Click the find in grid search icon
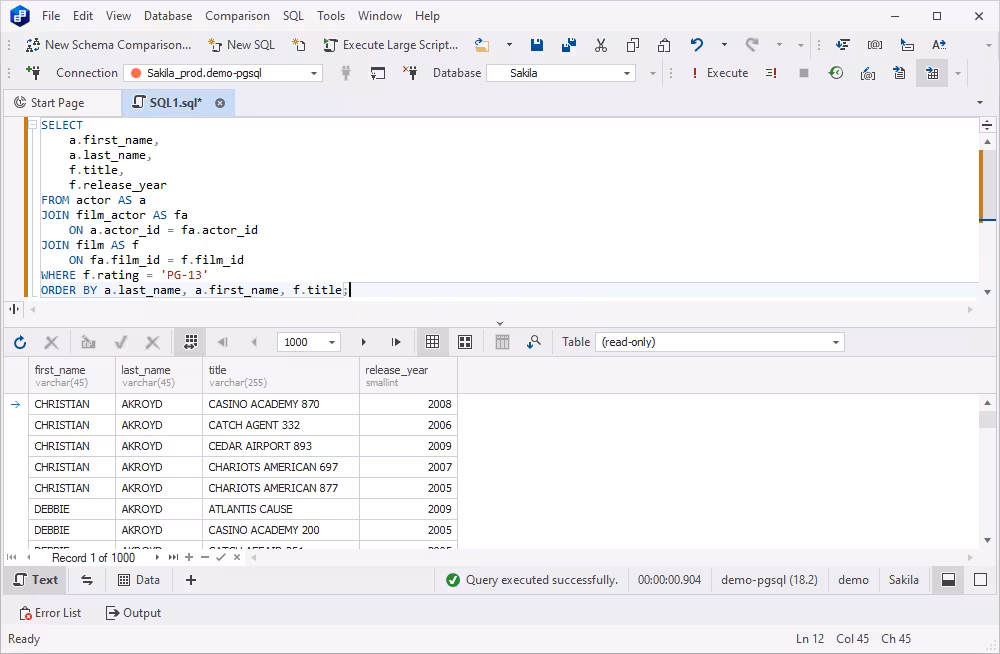This screenshot has width=1000, height=654. coord(534,343)
